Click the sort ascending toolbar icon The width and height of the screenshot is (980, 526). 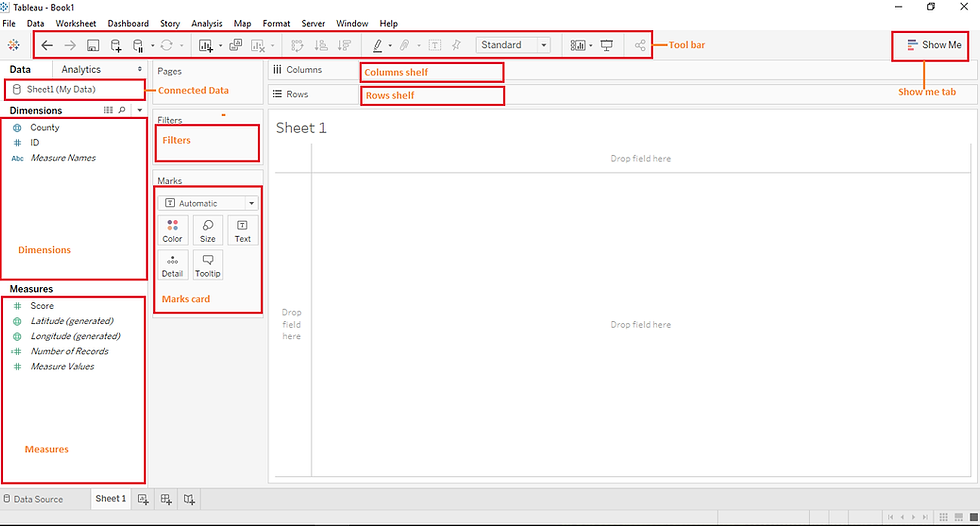point(321,45)
